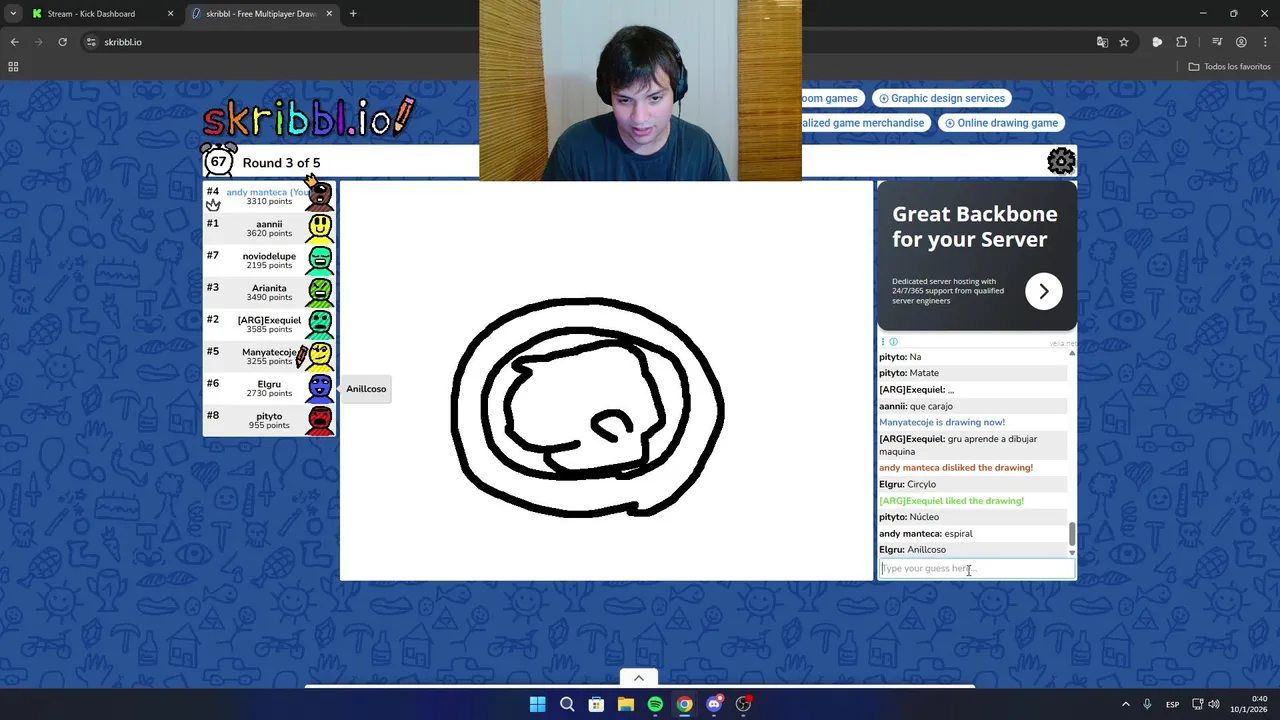Open the apps grid in bookmarks bar
This screenshot has height=720, width=1280.
(13, 67)
